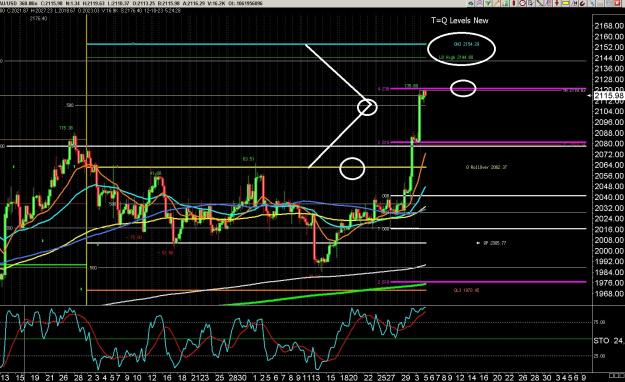Click the H:2119.63 high value in header
The width and height of the screenshot is (625, 382).
coord(94,3)
